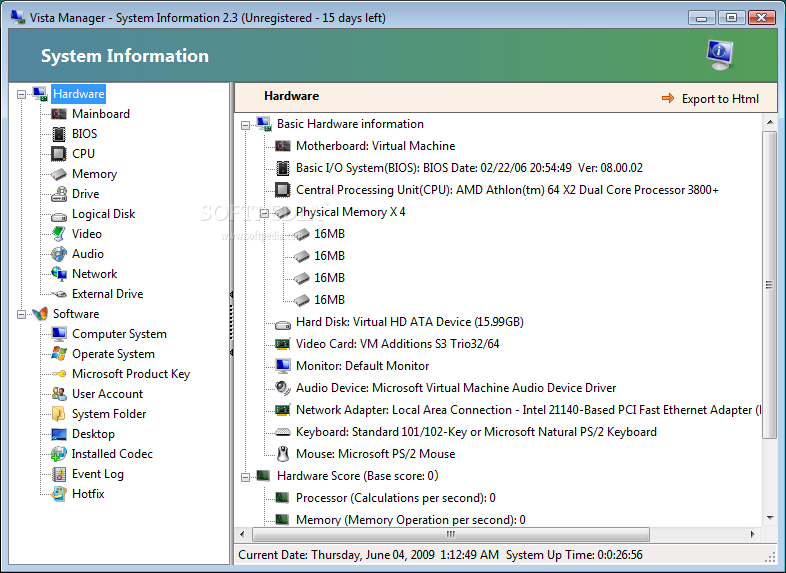Click the CPU icon in the Hardware tree

(x=59, y=154)
